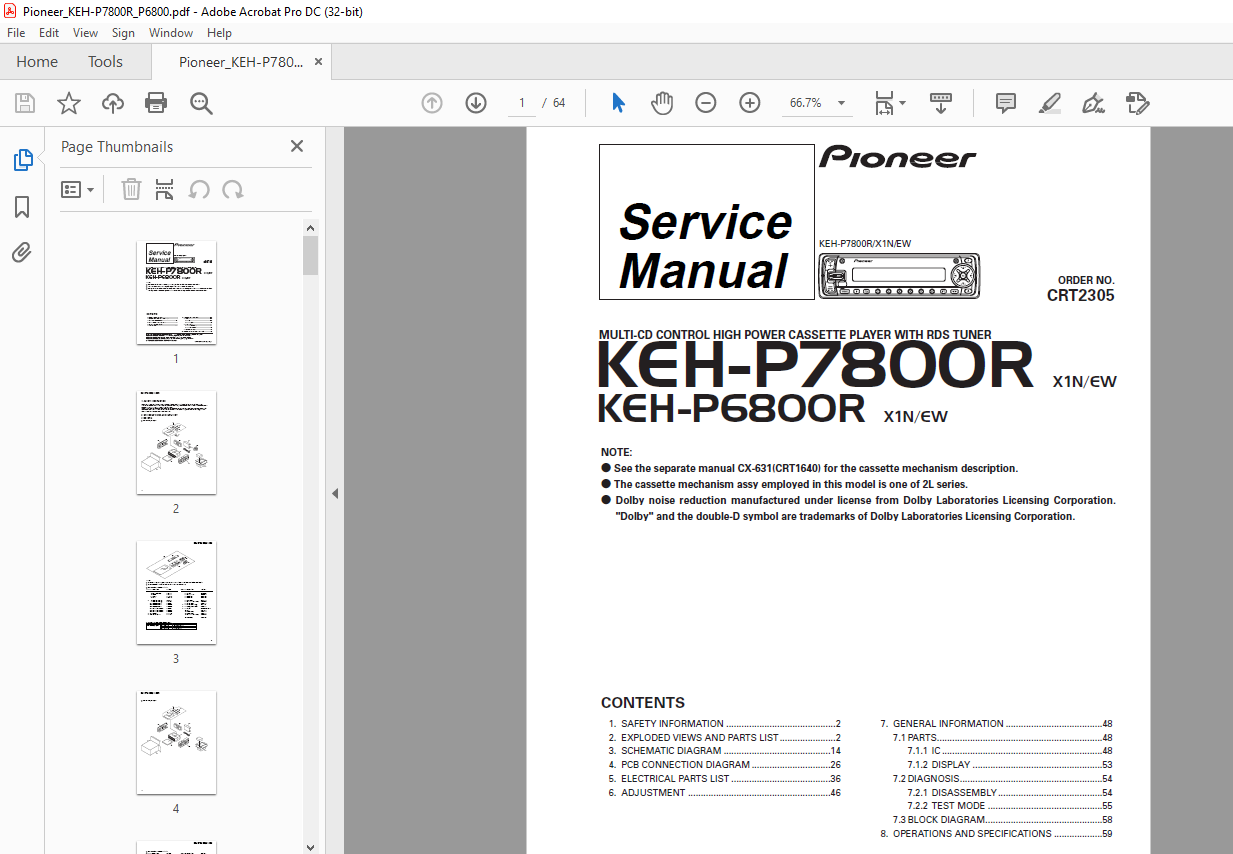
Task: Close the Pioneer_KEH-P780... document tab
Action: pos(319,62)
